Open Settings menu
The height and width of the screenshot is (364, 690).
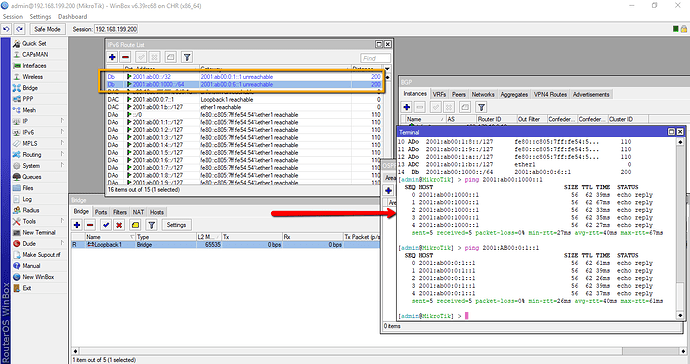(40, 16)
